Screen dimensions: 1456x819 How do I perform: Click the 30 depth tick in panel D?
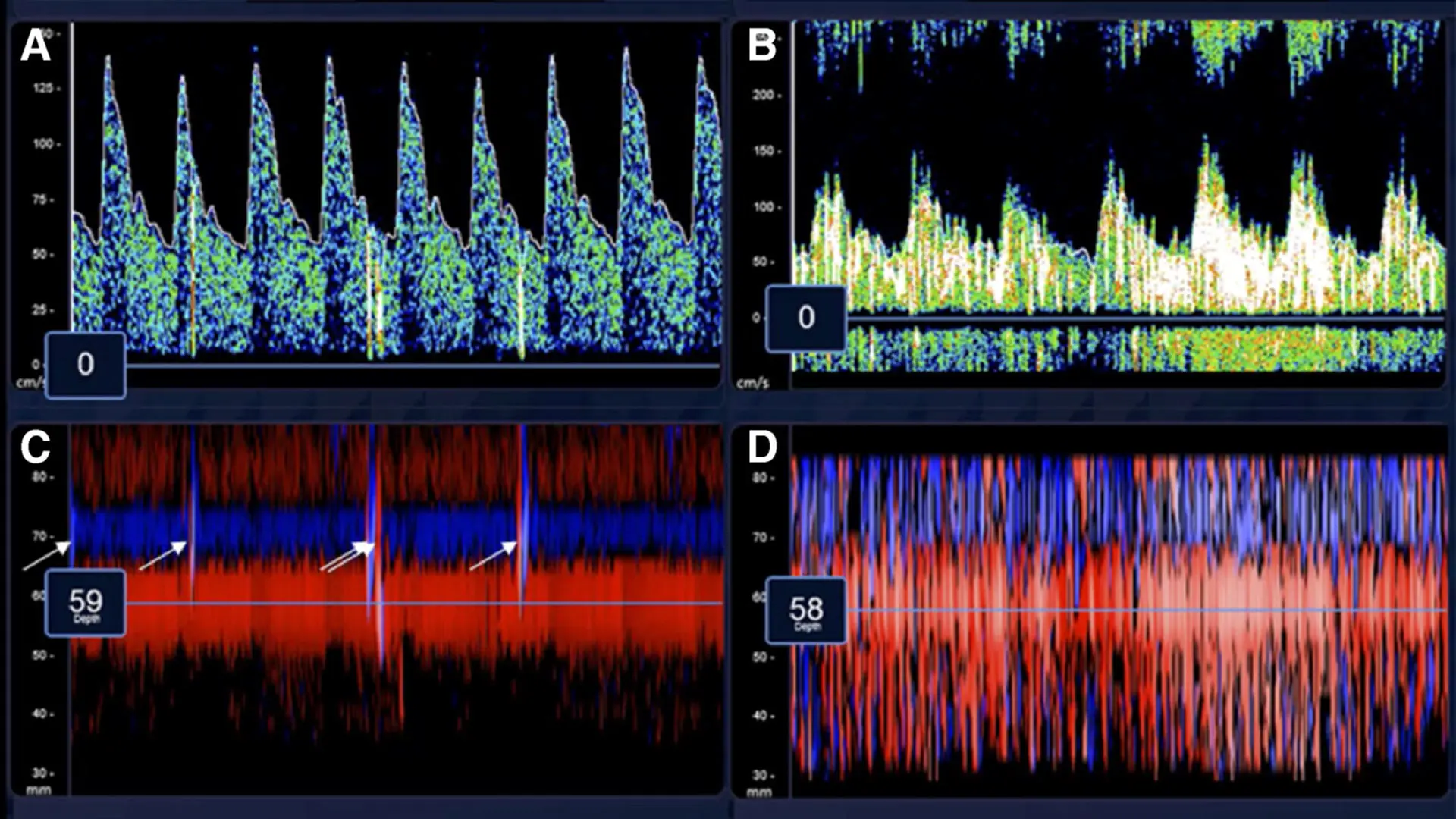tap(761, 775)
